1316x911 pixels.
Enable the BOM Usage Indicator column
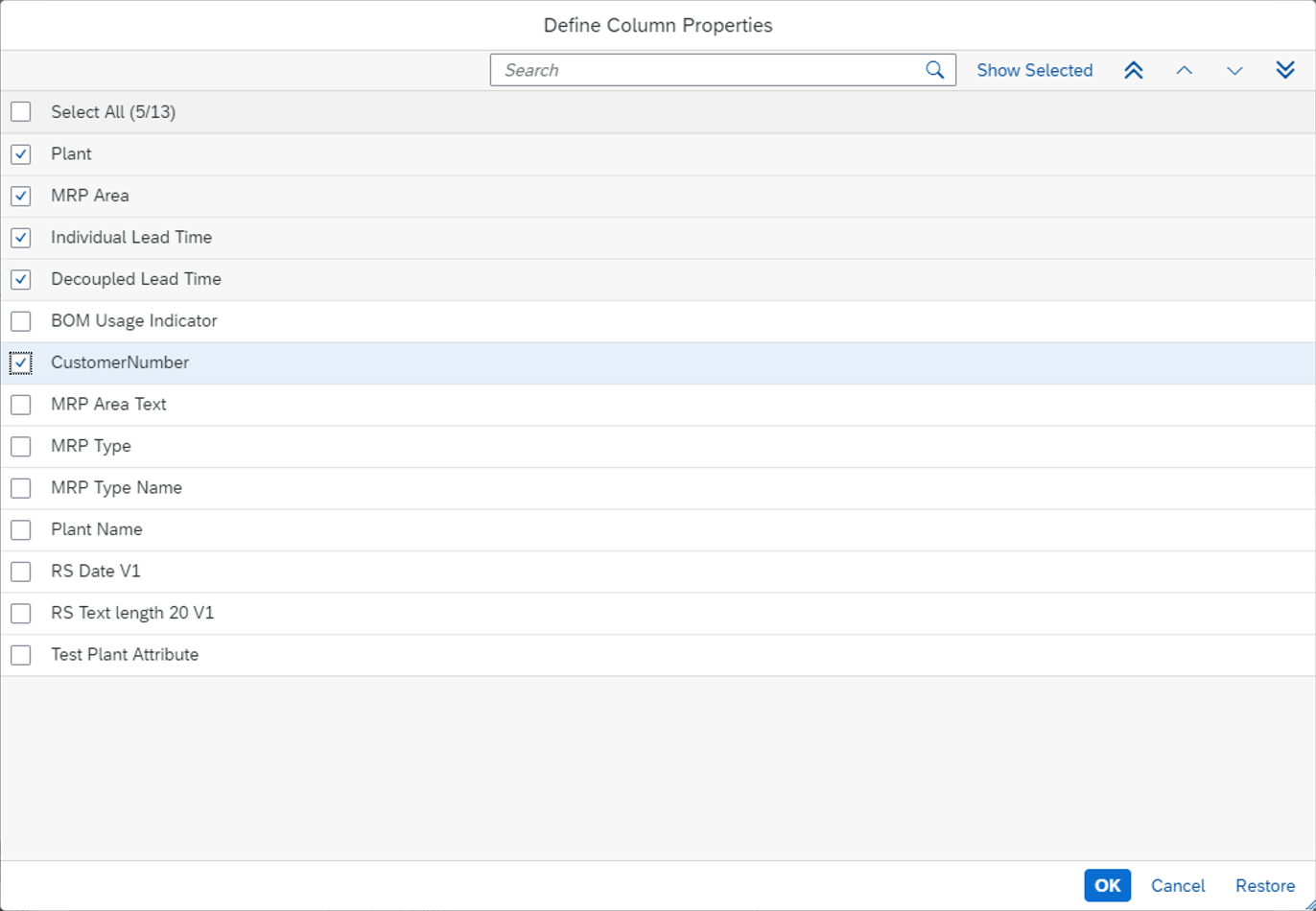[20, 320]
